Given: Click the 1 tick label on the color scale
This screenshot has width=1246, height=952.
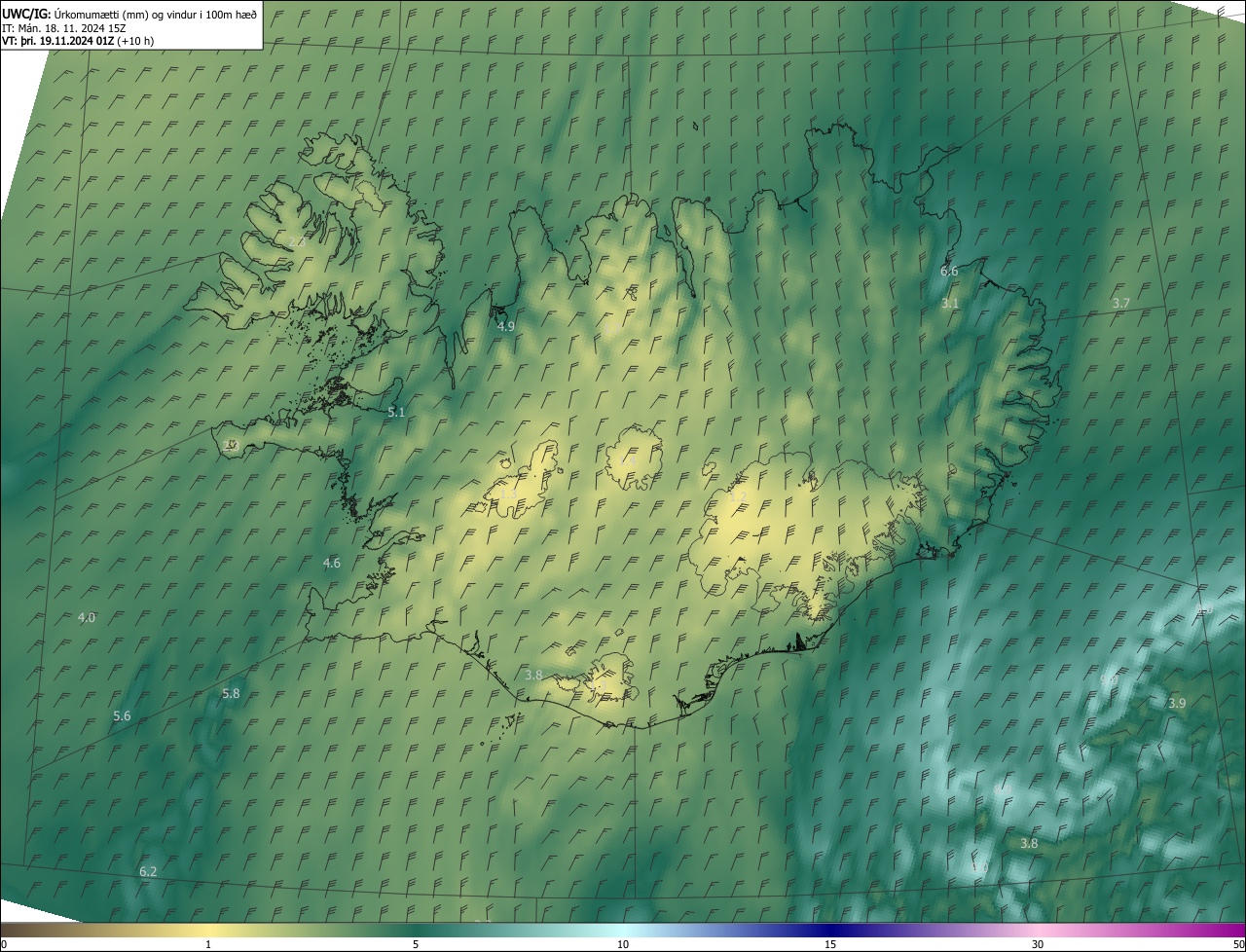Looking at the screenshot, I should click(x=208, y=945).
